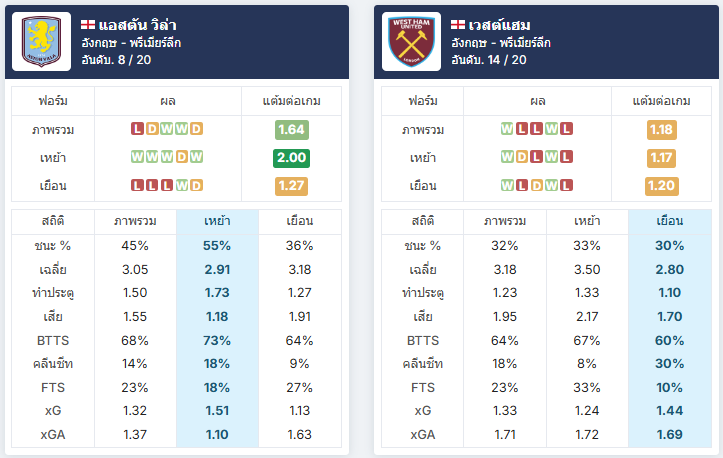Select เยือน column header in West Ham stats
This screenshot has height=458, width=723.
[670, 221]
